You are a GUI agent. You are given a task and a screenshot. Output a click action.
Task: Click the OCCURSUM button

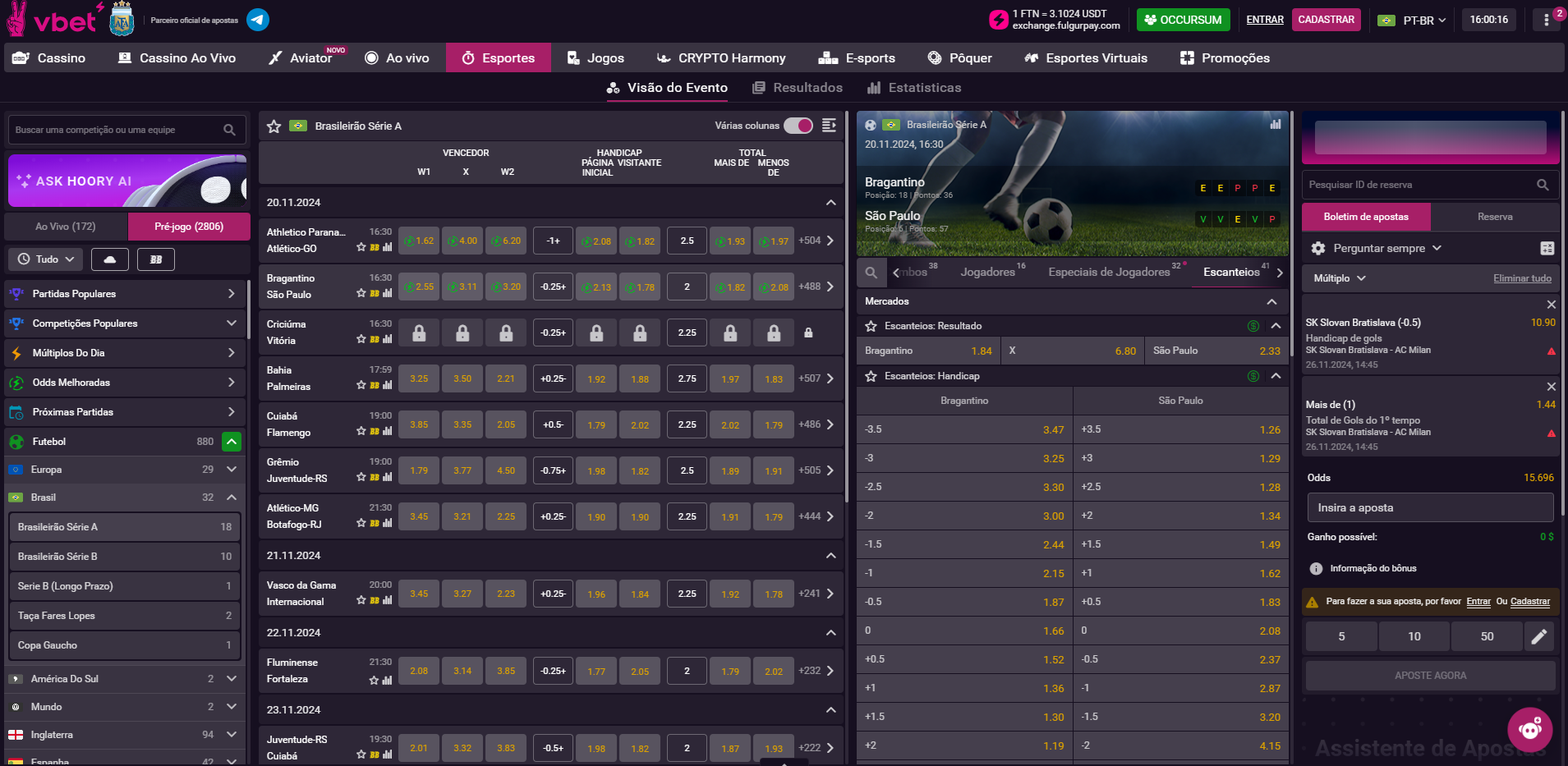pos(1183,20)
